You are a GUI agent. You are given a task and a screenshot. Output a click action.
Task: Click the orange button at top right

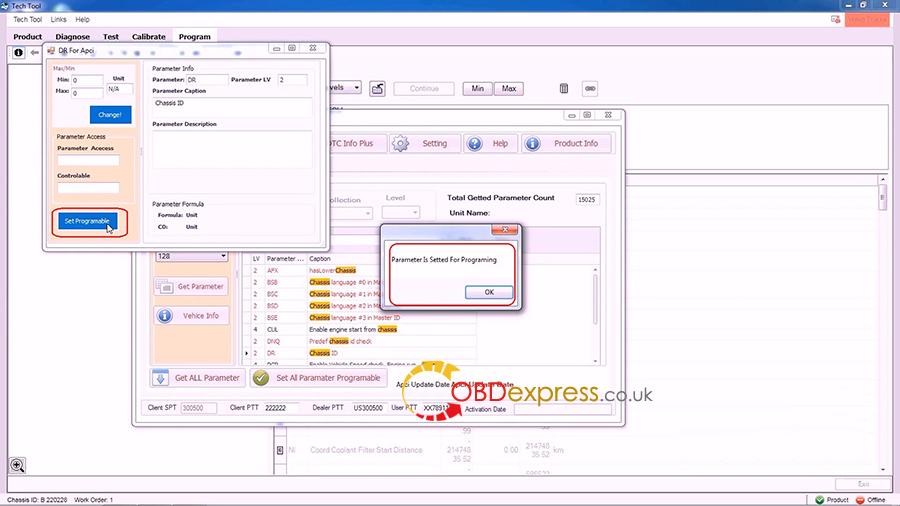[867, 20]
